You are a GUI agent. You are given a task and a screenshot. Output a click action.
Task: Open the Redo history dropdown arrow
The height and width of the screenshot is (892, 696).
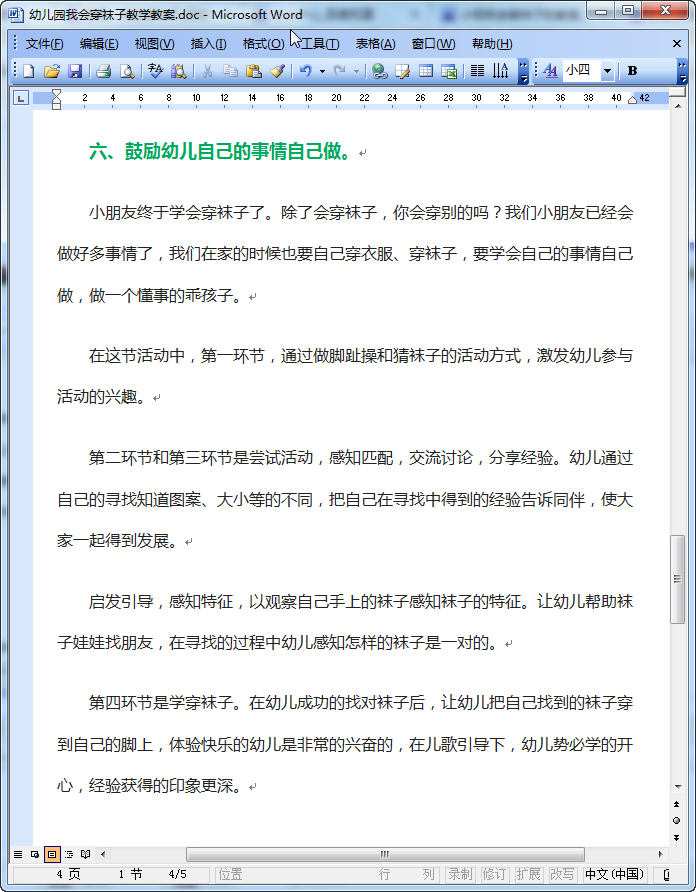(x=356, y=71)
